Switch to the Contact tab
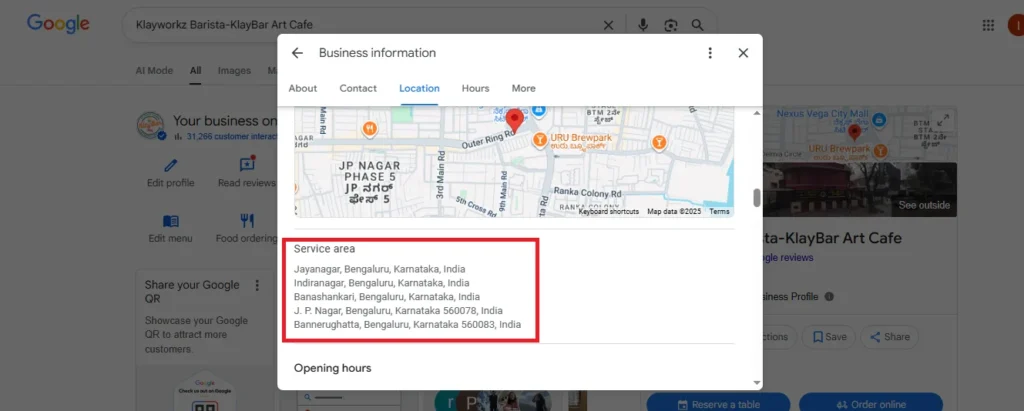Viewport: 1024px width, 411px height. click(358, 88)
